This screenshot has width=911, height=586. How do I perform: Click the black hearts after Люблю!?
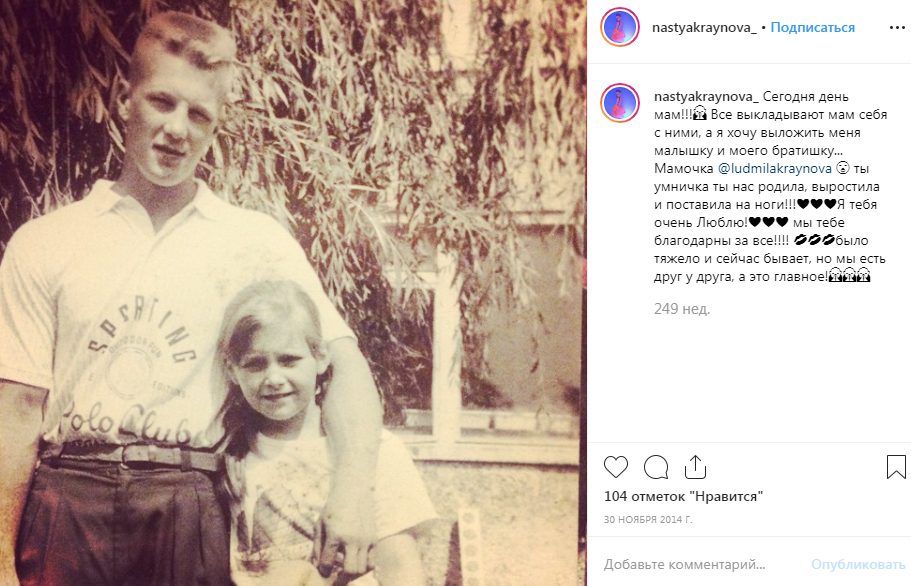pos(768,222)
